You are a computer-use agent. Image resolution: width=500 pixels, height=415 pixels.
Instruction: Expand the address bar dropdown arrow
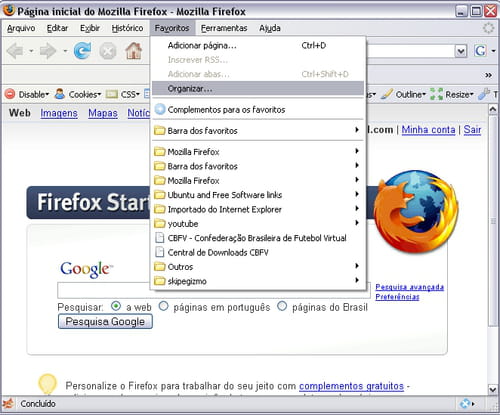pos(461,51)
